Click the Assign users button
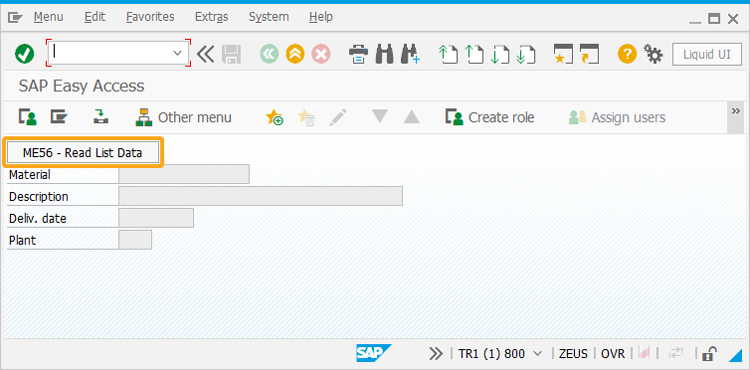 [x=617, y=117]
